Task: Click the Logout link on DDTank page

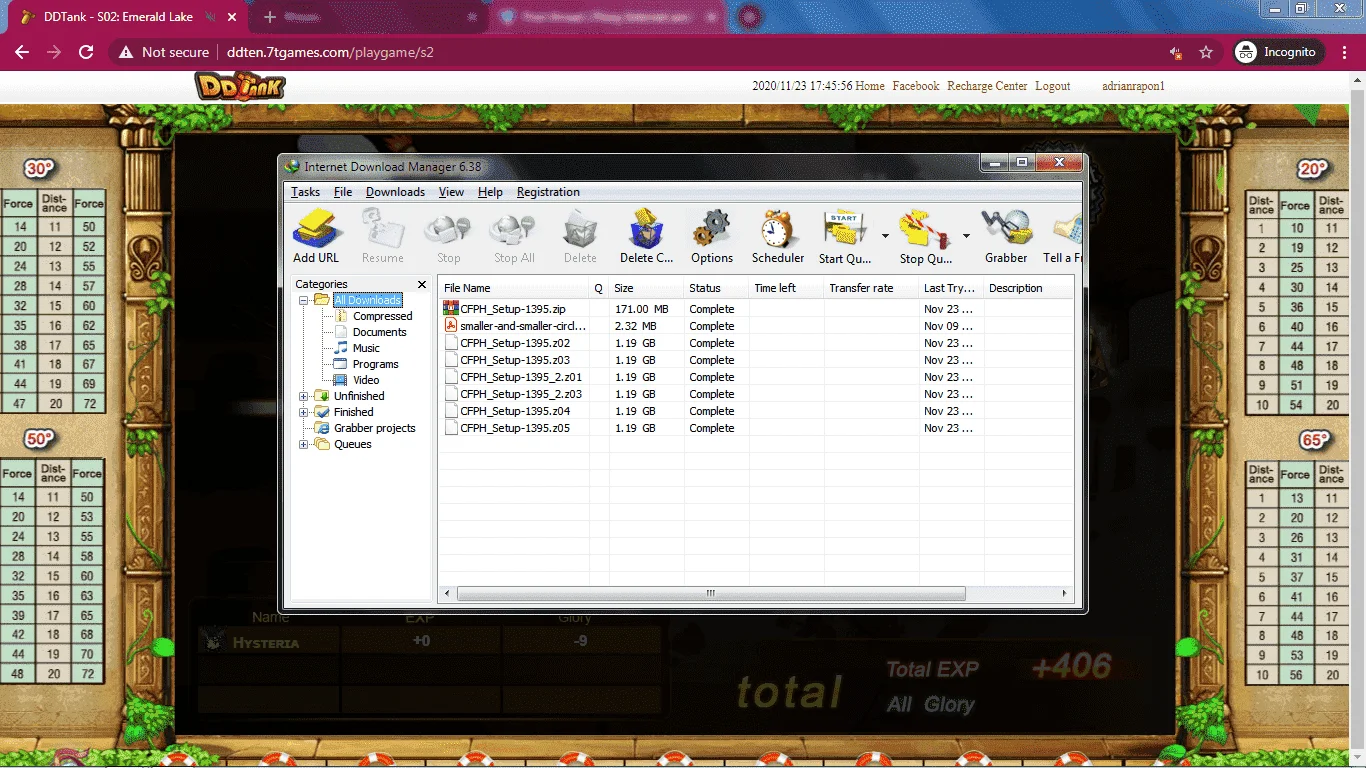Action: (x=1052, y=86)
